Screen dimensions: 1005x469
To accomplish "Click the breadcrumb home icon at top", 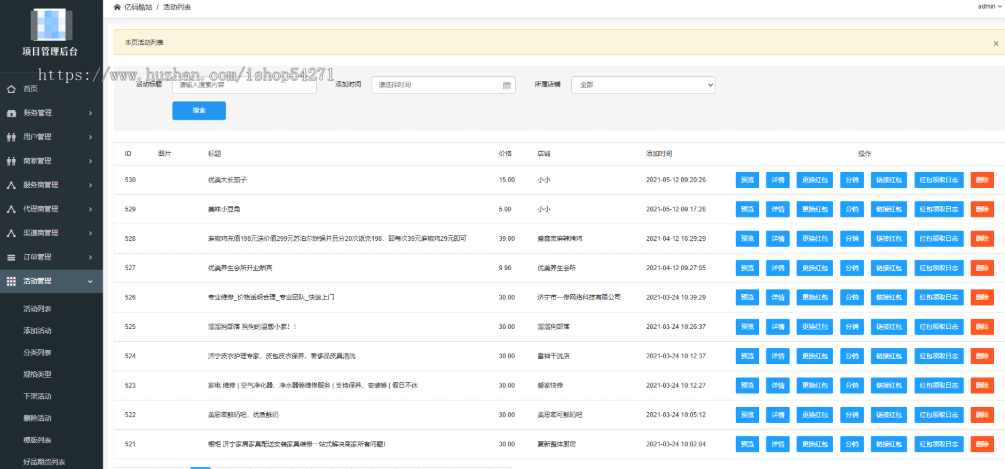I will coord(117,6).
